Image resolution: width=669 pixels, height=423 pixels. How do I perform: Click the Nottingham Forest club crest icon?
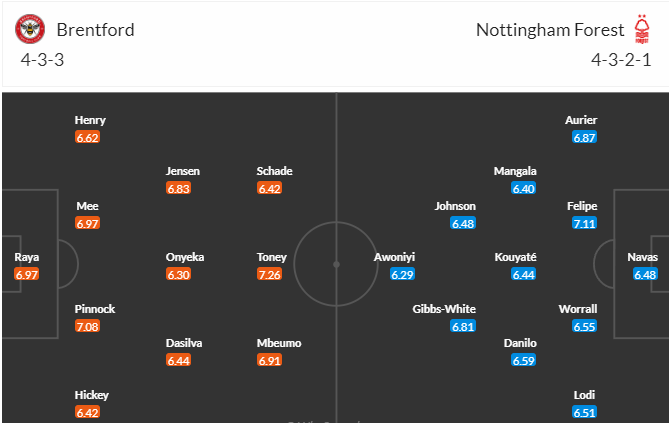[642, 29]
